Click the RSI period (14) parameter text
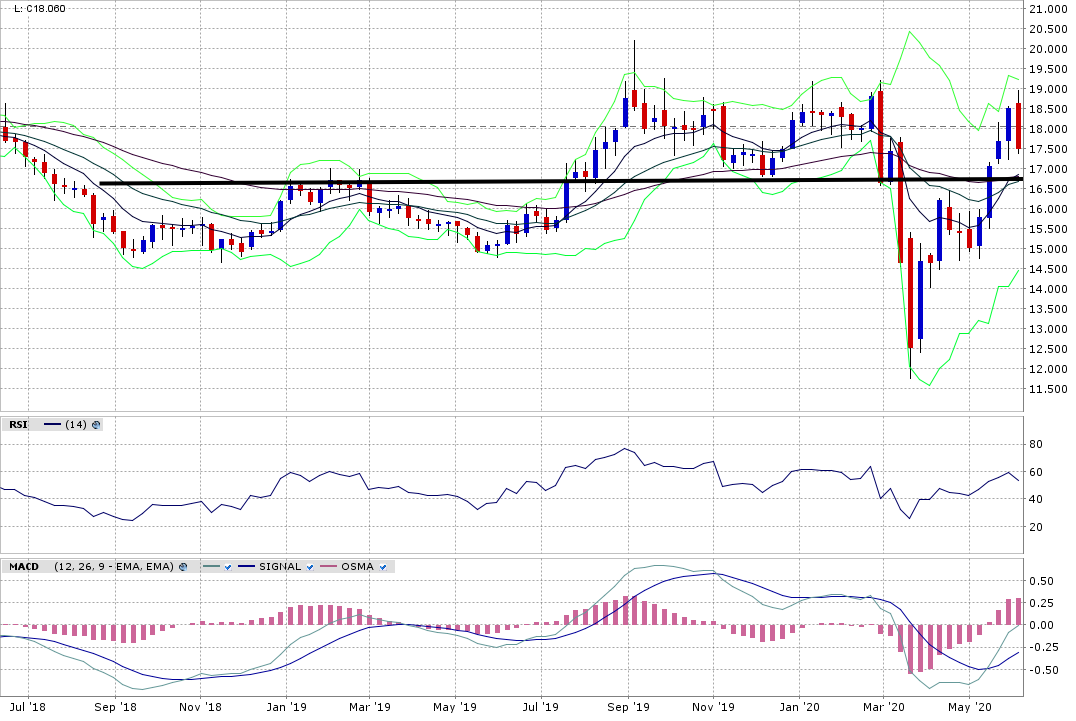This screenshot has width=1076, height=721. (x=75, y=425)
